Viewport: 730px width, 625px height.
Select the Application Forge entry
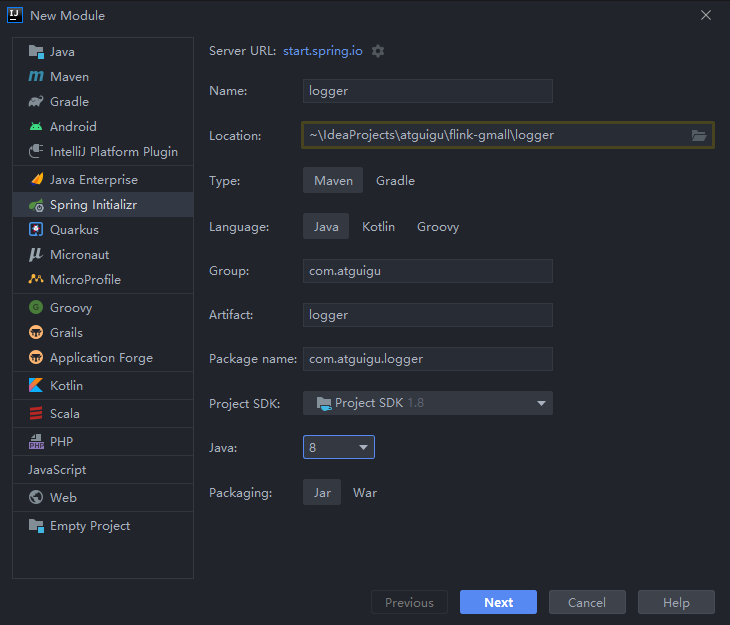click(103, 358)
